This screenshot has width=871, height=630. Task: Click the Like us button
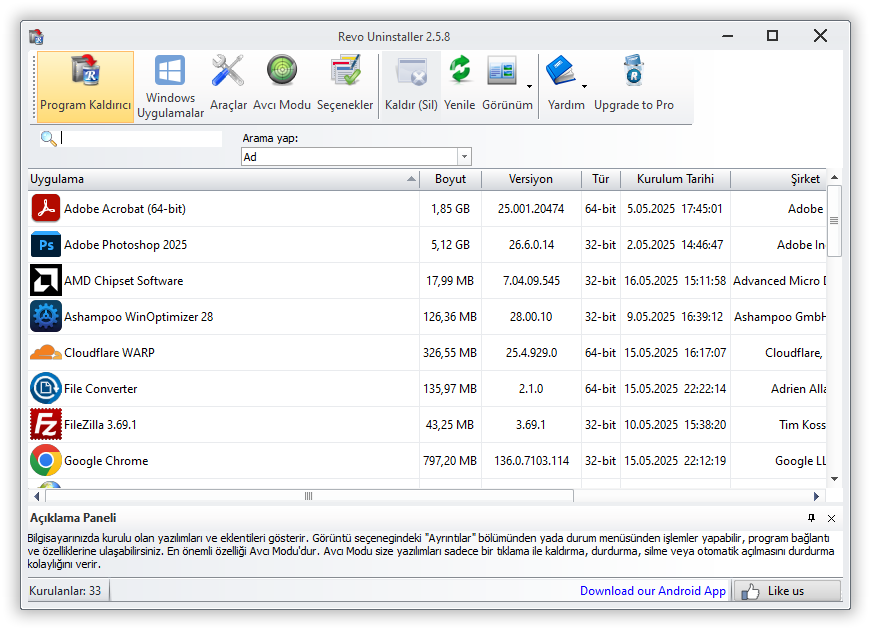(787, 591)
